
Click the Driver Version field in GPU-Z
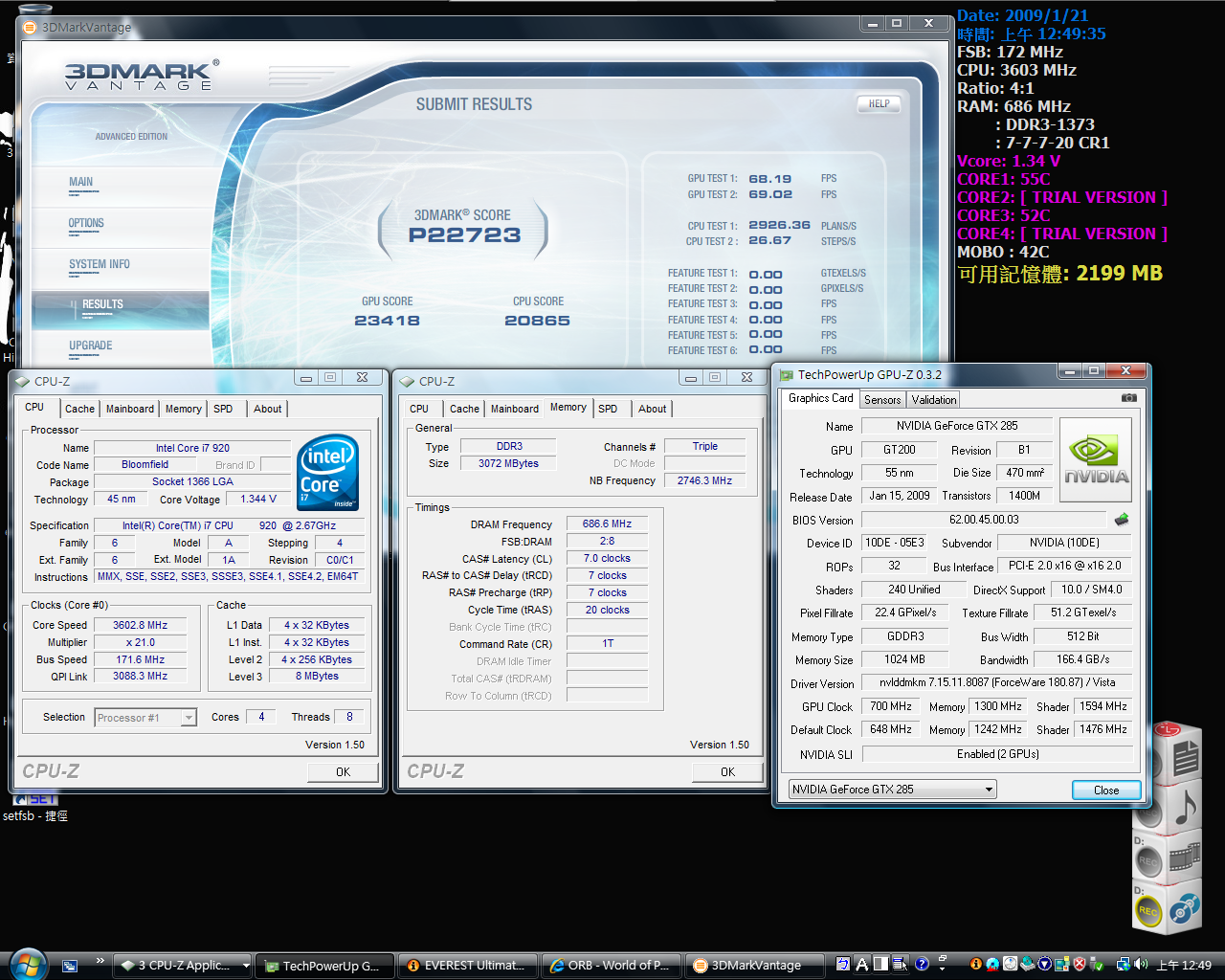pyautogui.click(x=997, y=682)
